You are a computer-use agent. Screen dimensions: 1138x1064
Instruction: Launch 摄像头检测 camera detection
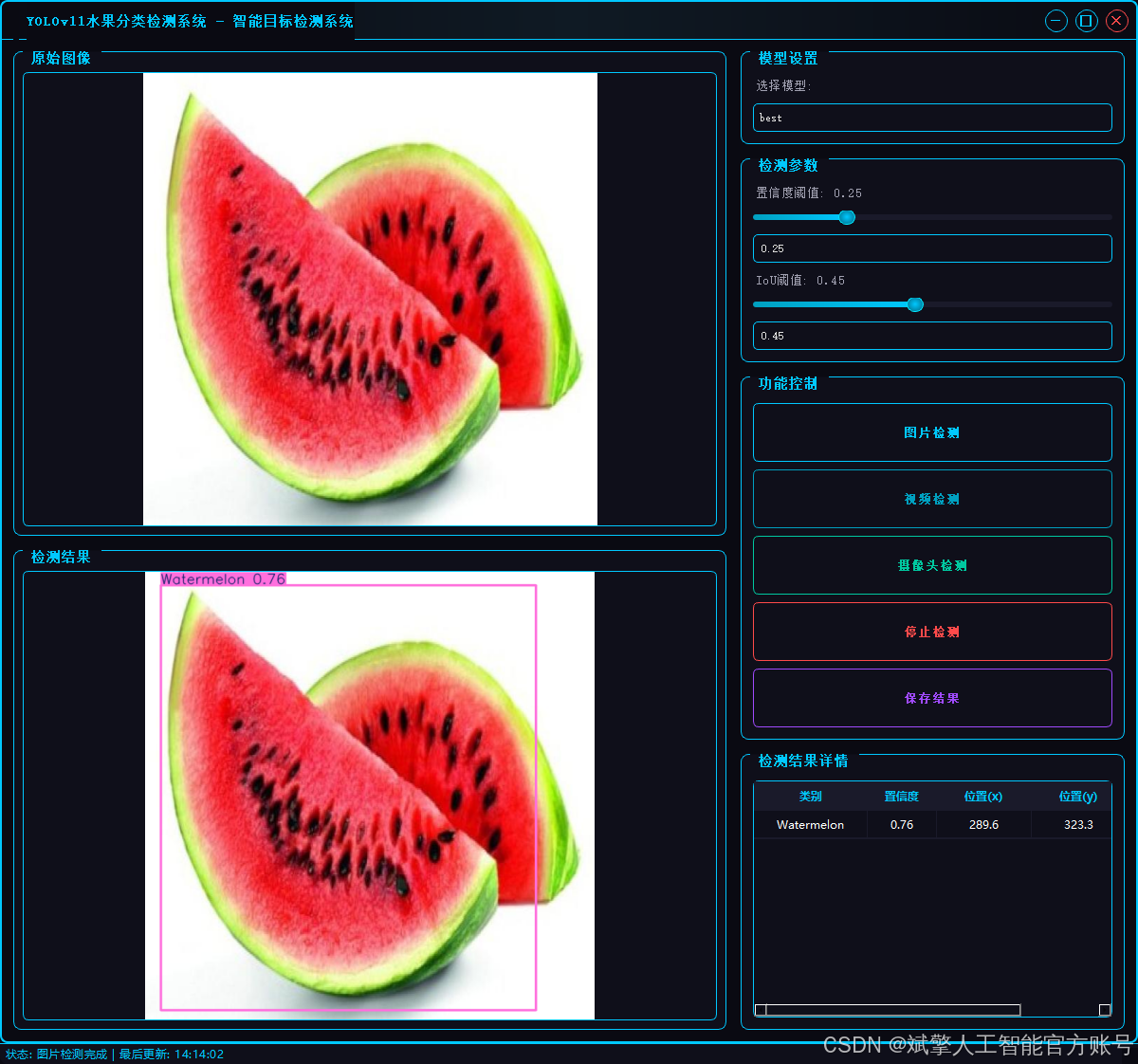point(932,565)
